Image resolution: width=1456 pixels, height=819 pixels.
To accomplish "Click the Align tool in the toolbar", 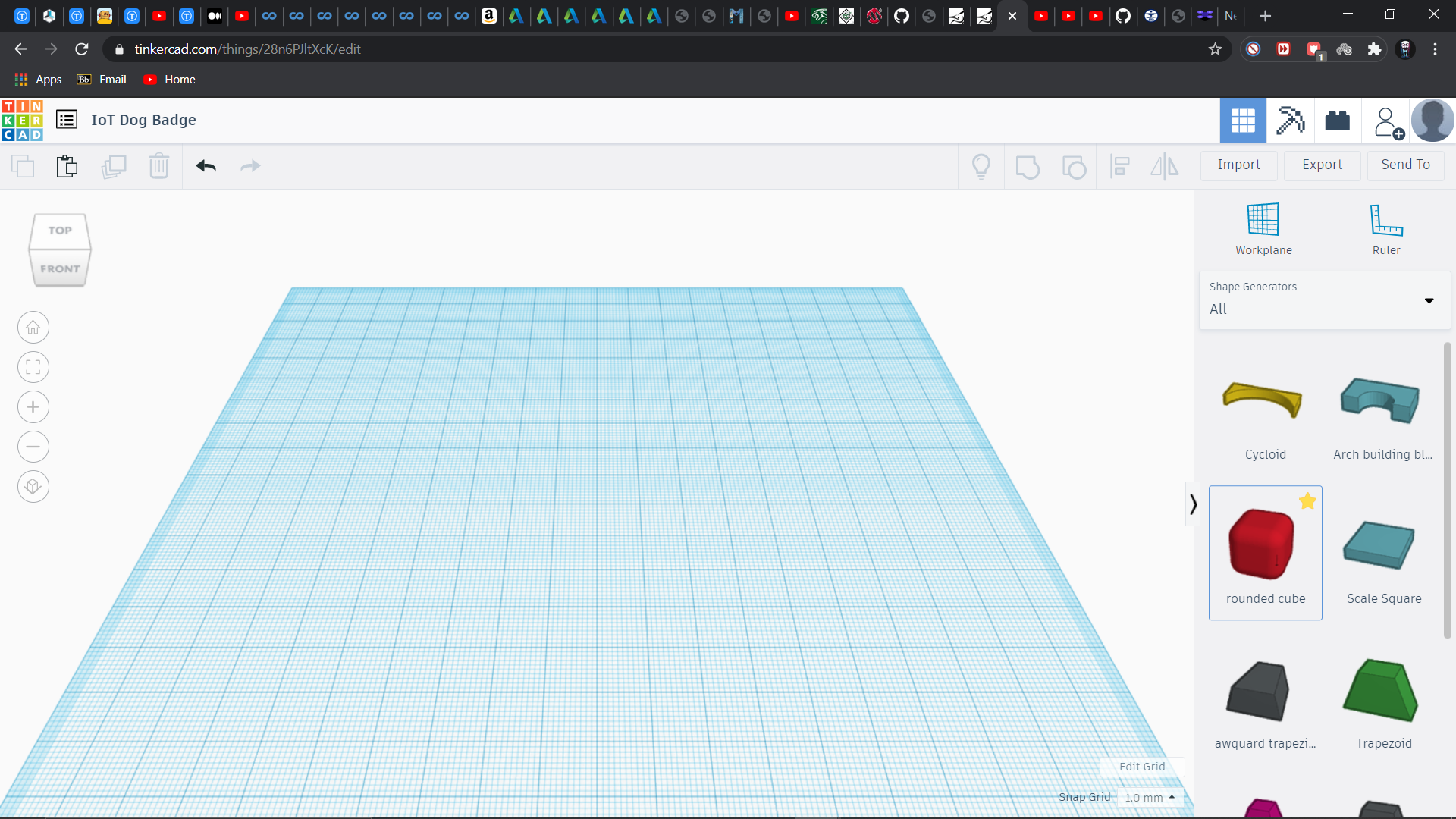I will click(x=1120, y=166).
